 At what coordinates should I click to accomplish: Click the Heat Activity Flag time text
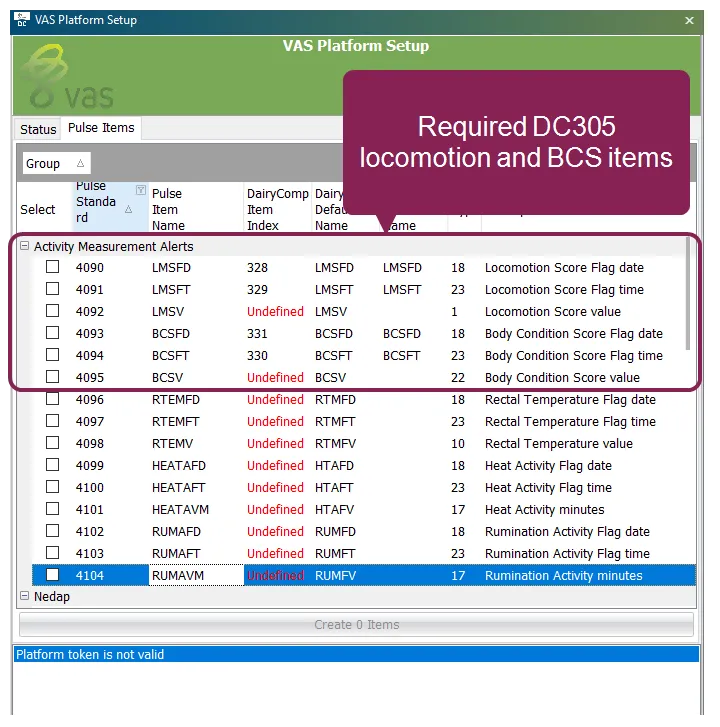coord(548,488)
